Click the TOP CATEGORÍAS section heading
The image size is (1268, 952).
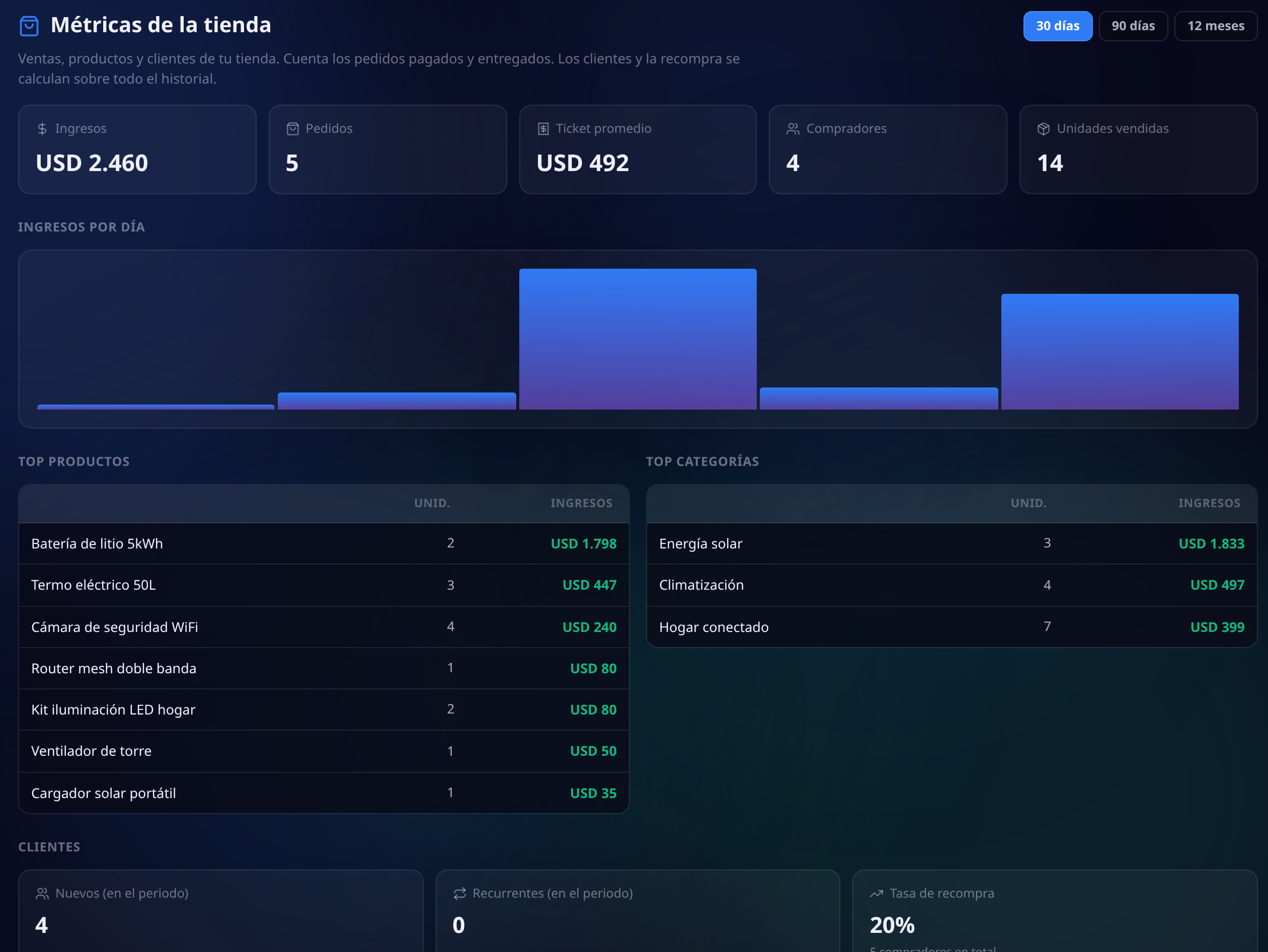point(702,461)
